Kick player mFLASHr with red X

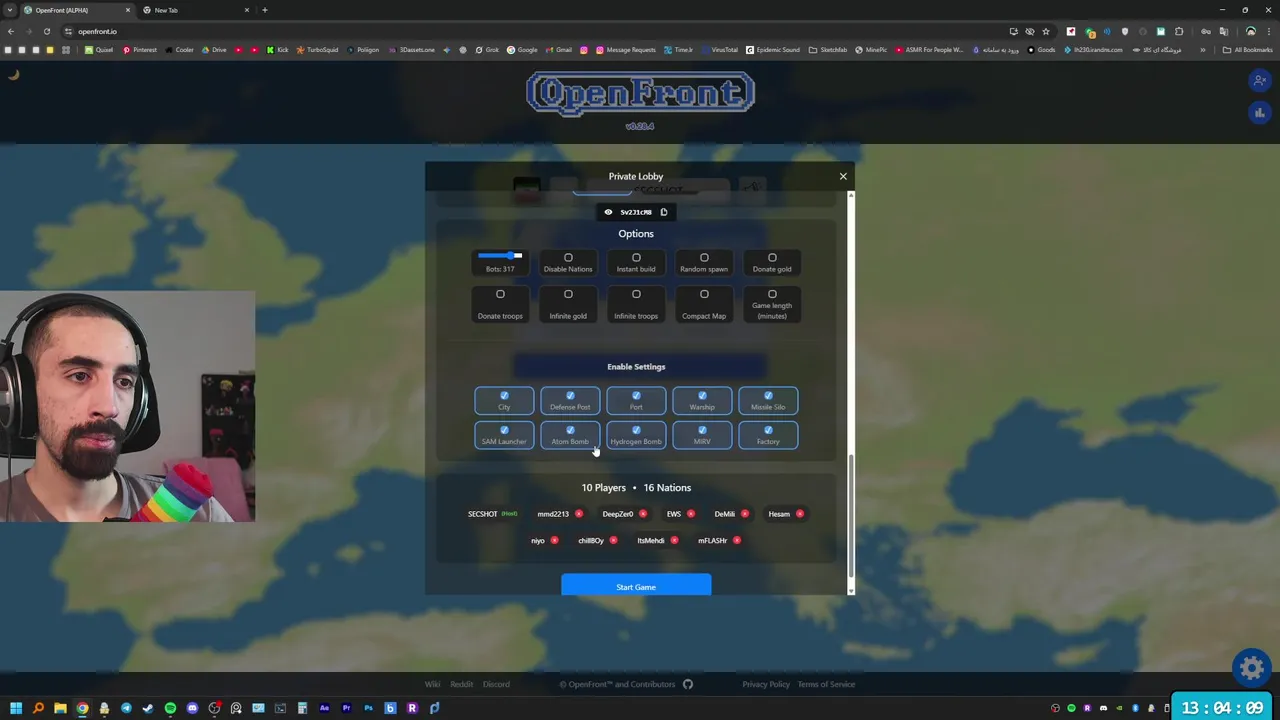pyautogui.click(x=737, y=541)
